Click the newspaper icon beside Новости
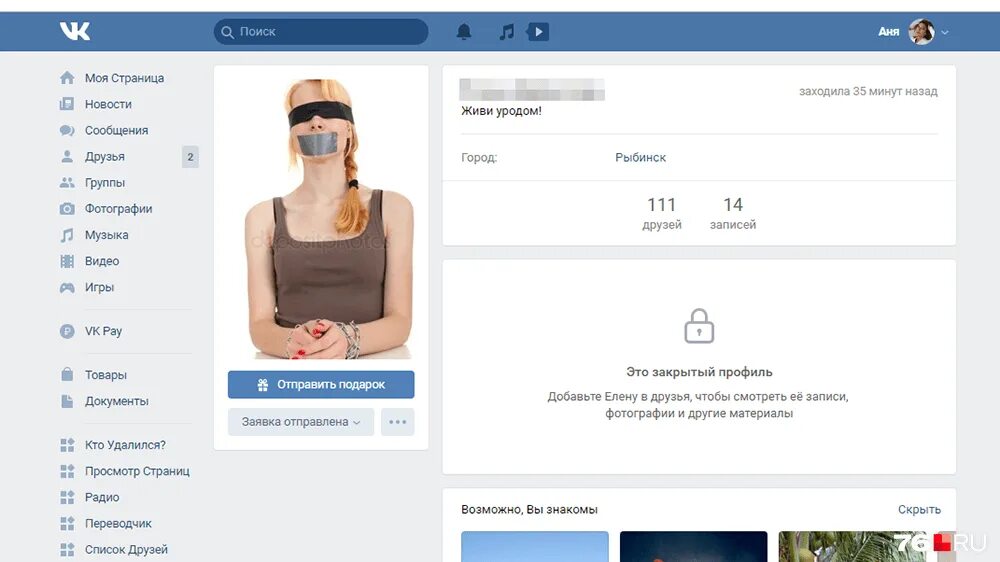Screen dimensions: 1000x562 [x=67, y=104]
